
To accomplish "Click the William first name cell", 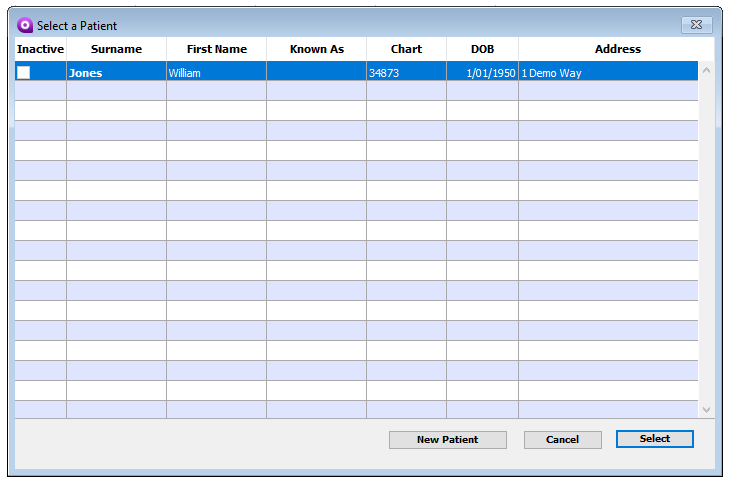I will (x=184, y=73).
